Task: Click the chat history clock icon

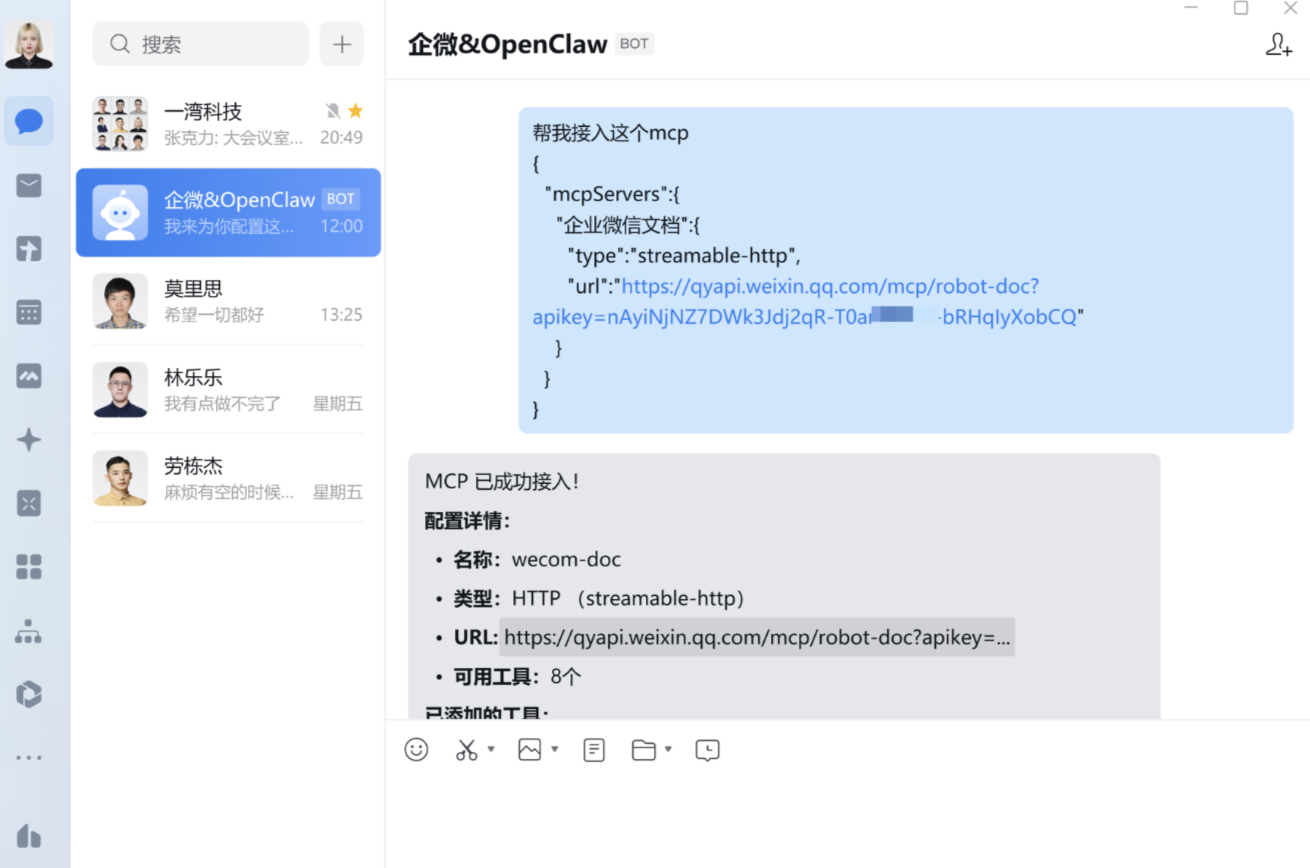Action: (x=707, y=750)
